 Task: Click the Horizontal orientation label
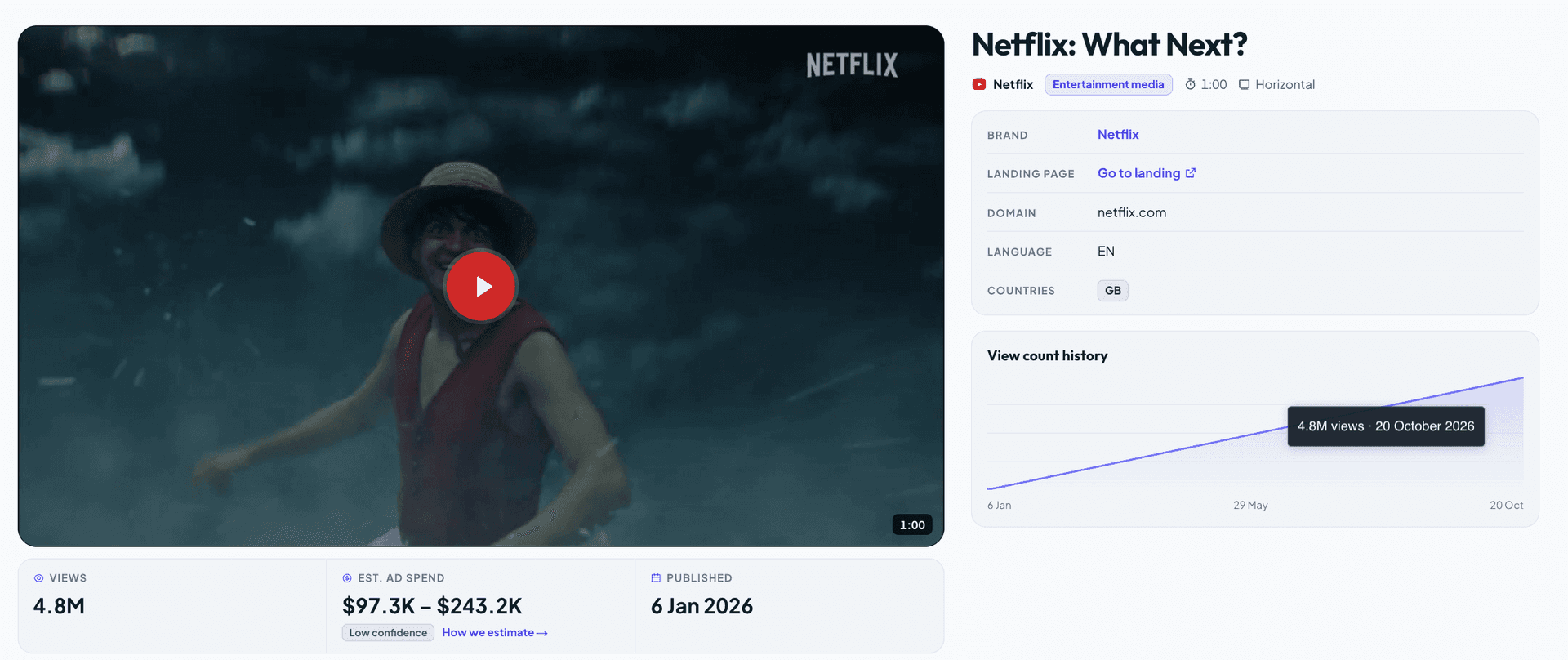pyautogui.click(x=1285, y=84)
